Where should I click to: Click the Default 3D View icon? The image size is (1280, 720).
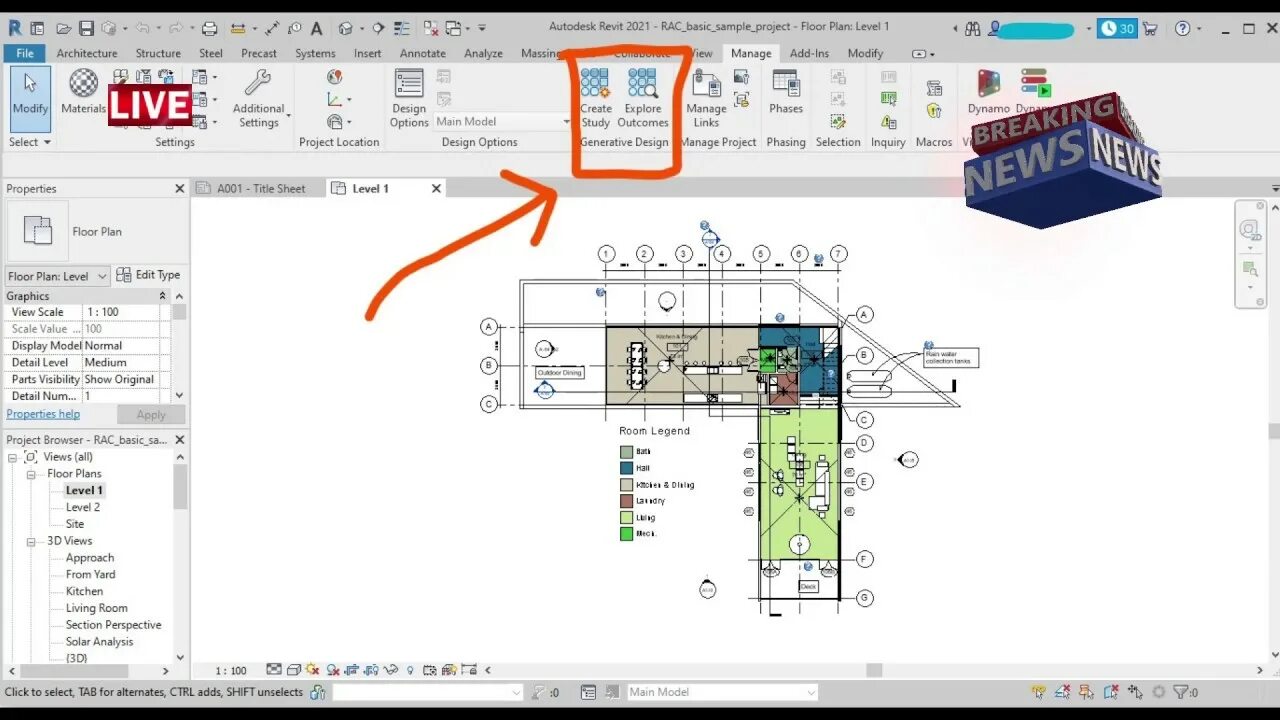346,28
